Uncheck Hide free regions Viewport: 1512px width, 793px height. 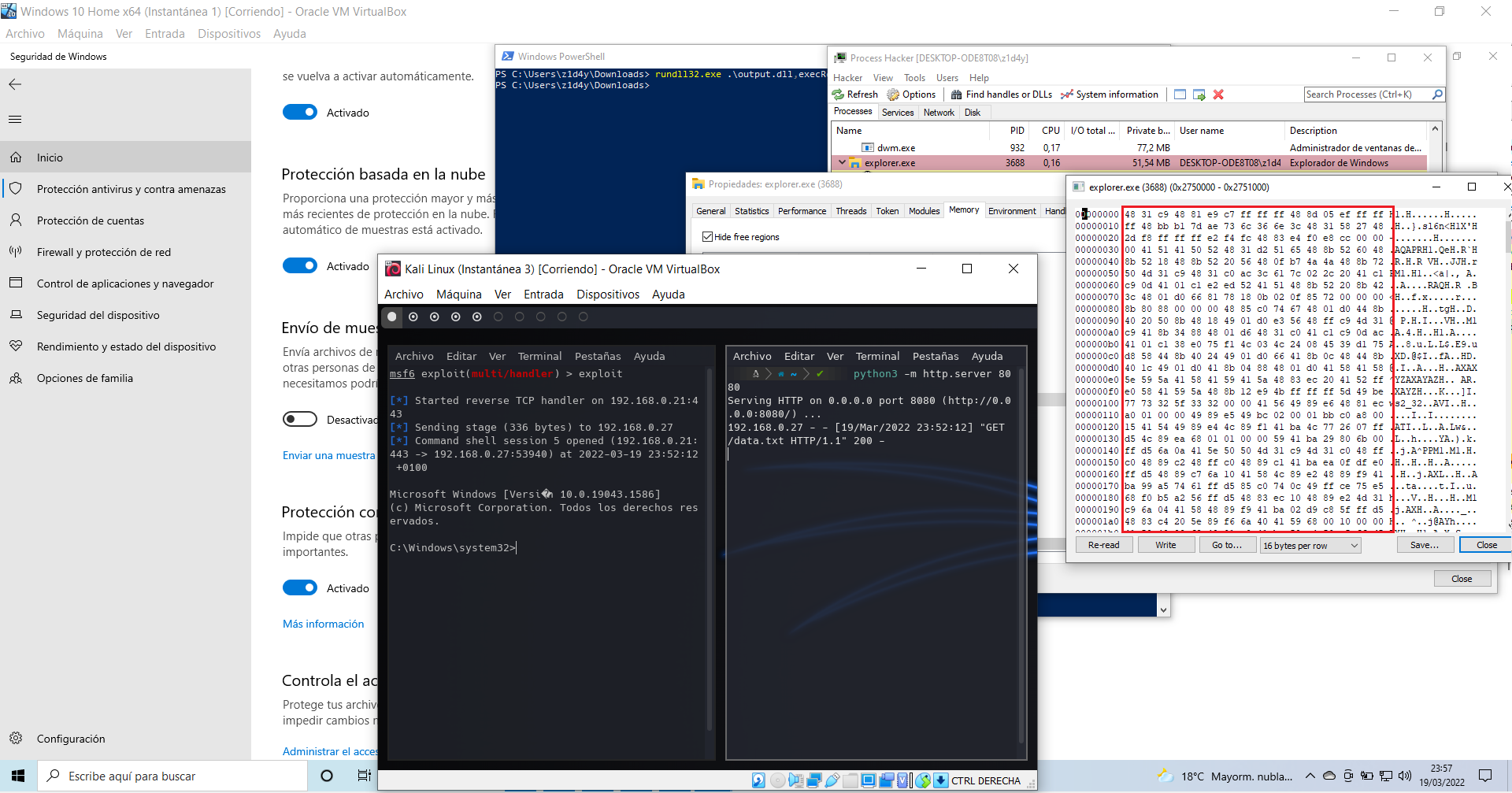[x=707, y=236]
